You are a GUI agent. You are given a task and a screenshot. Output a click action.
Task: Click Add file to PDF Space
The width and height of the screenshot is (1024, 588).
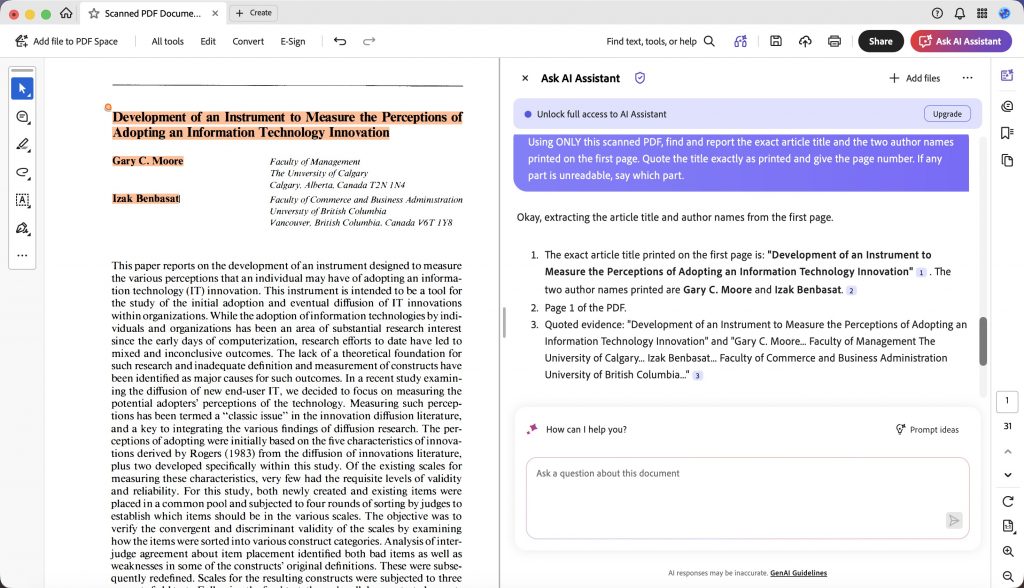67,41
